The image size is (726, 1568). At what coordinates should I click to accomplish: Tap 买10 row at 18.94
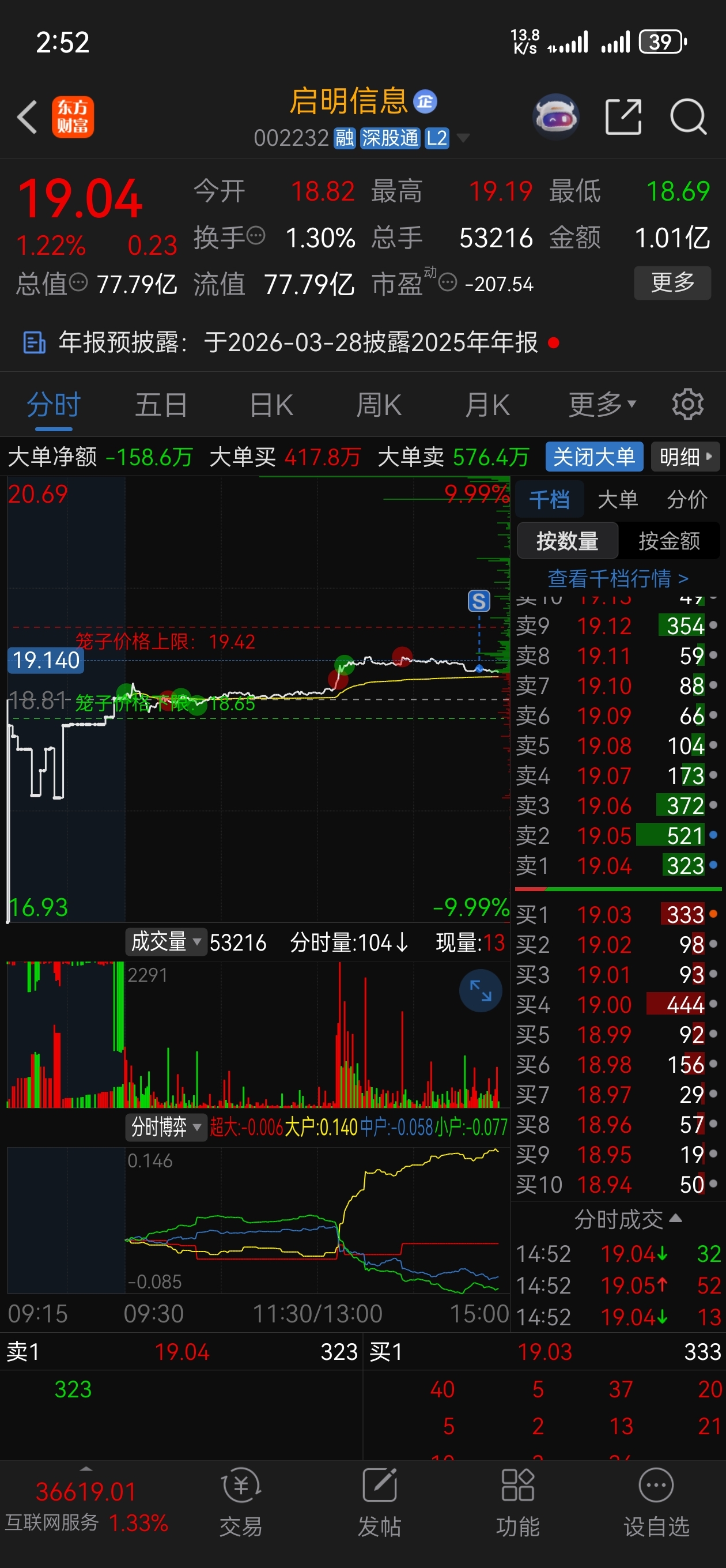point(618,1185)
